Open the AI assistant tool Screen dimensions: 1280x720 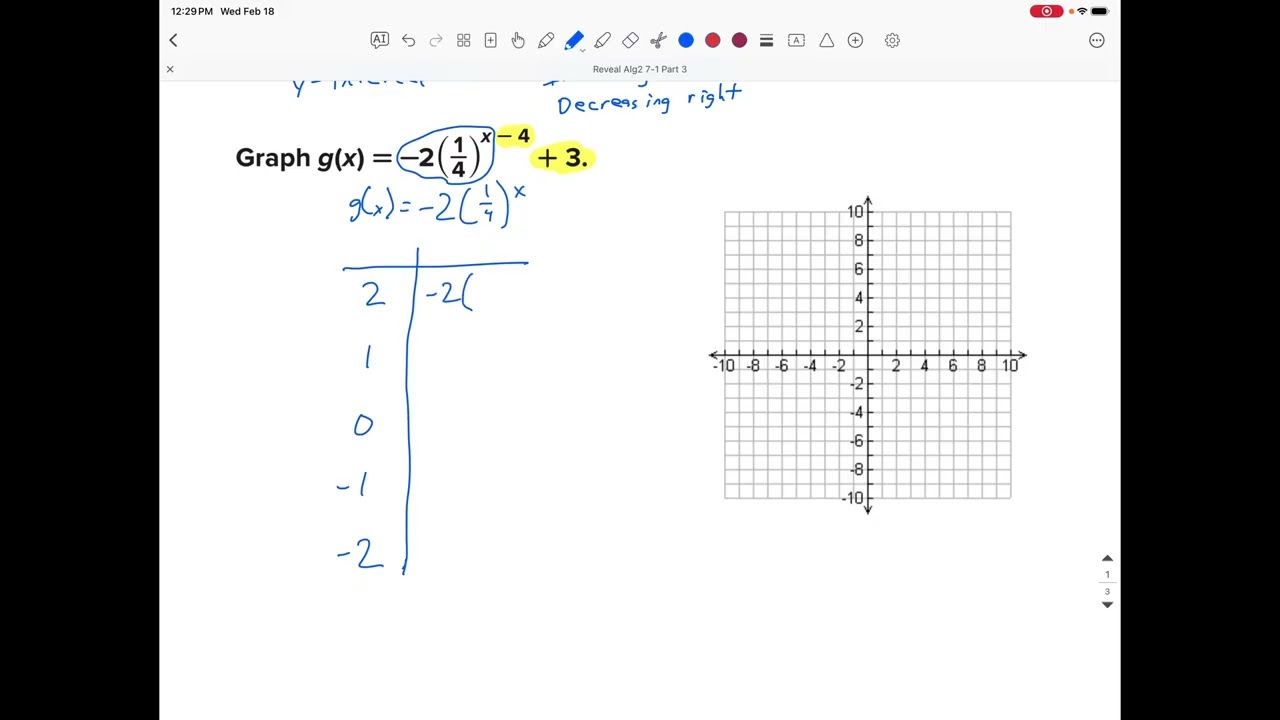click(x=380, y=40)
